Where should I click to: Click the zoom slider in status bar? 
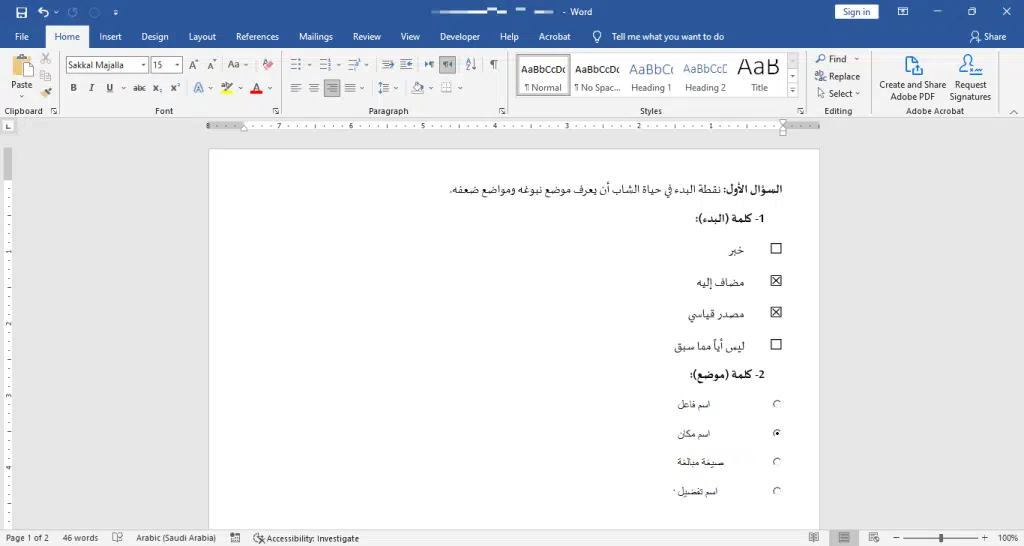940,538
